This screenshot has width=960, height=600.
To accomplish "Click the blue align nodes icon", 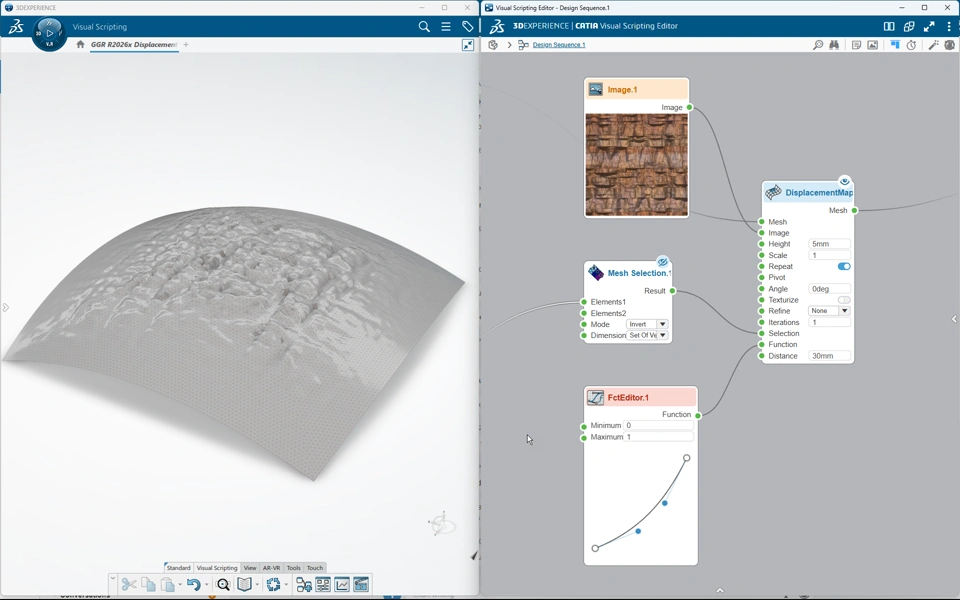I will pyautogui.click(x=895, y=45).
